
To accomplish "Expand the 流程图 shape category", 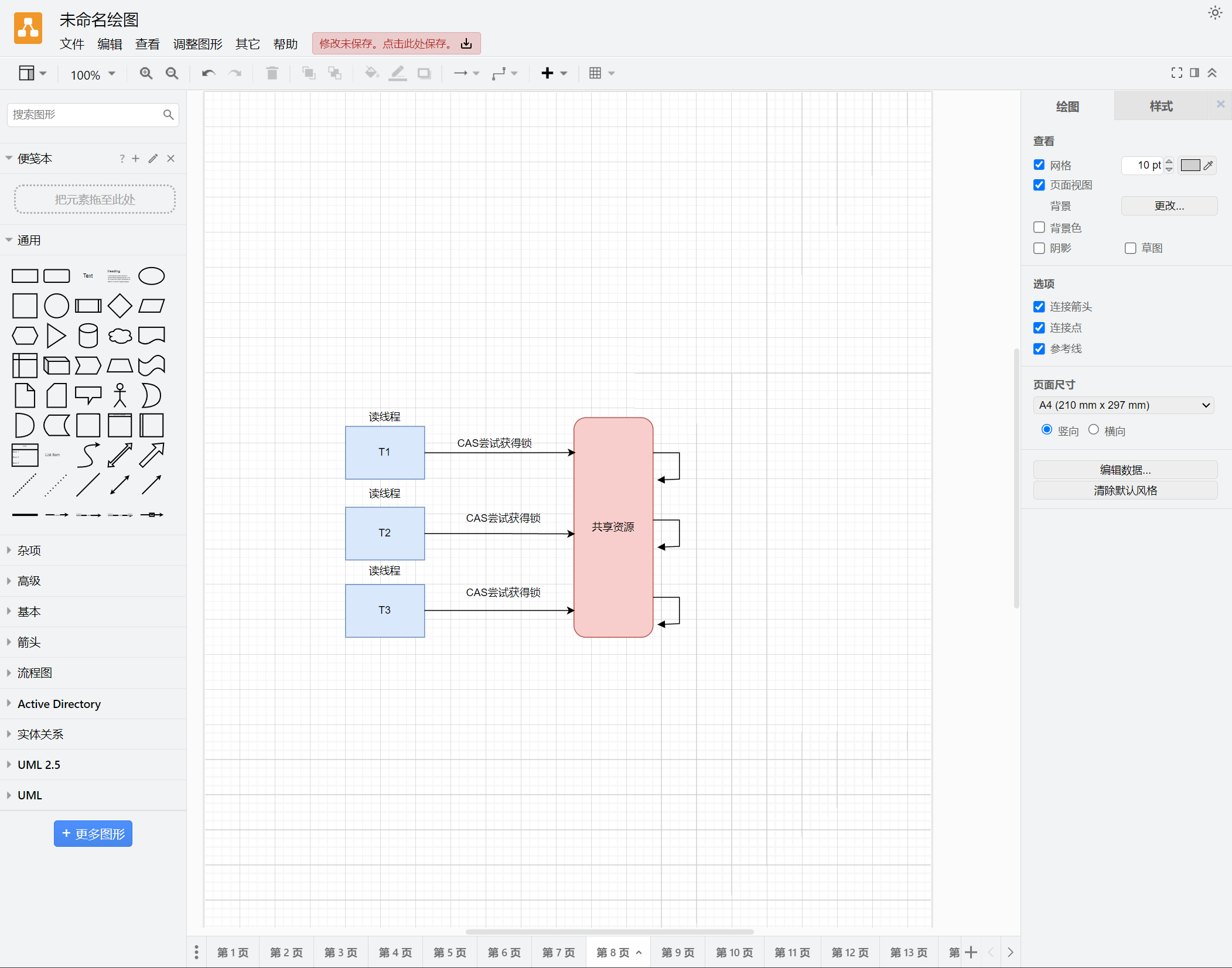I will (35, 673).
